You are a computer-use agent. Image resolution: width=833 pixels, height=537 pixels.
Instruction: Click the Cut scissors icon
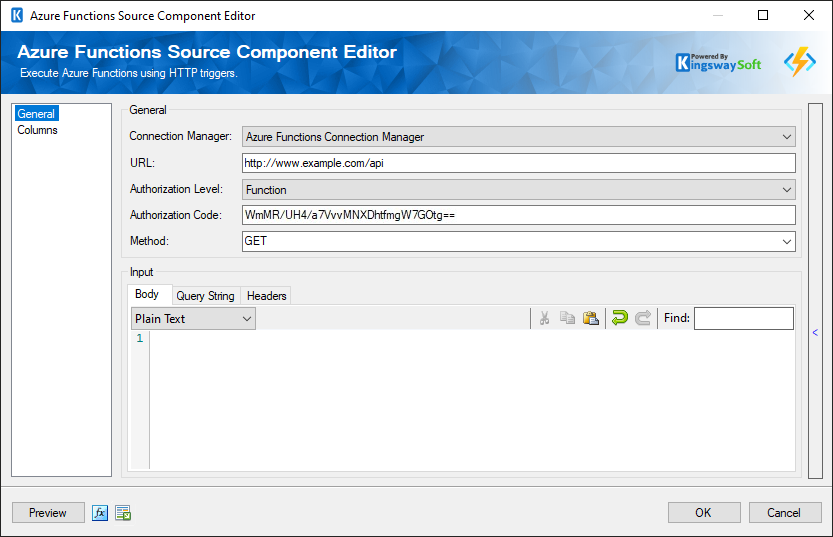click(x=544, y=318)
